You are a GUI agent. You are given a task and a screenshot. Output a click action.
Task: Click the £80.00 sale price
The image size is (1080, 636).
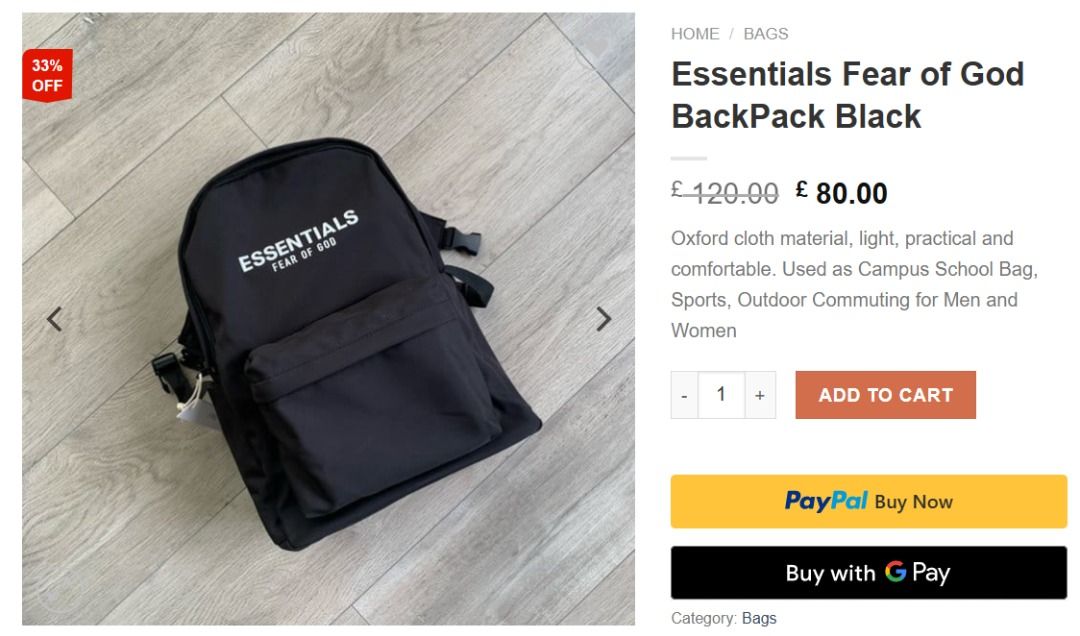pyautogui.click(x=841, y=194)
